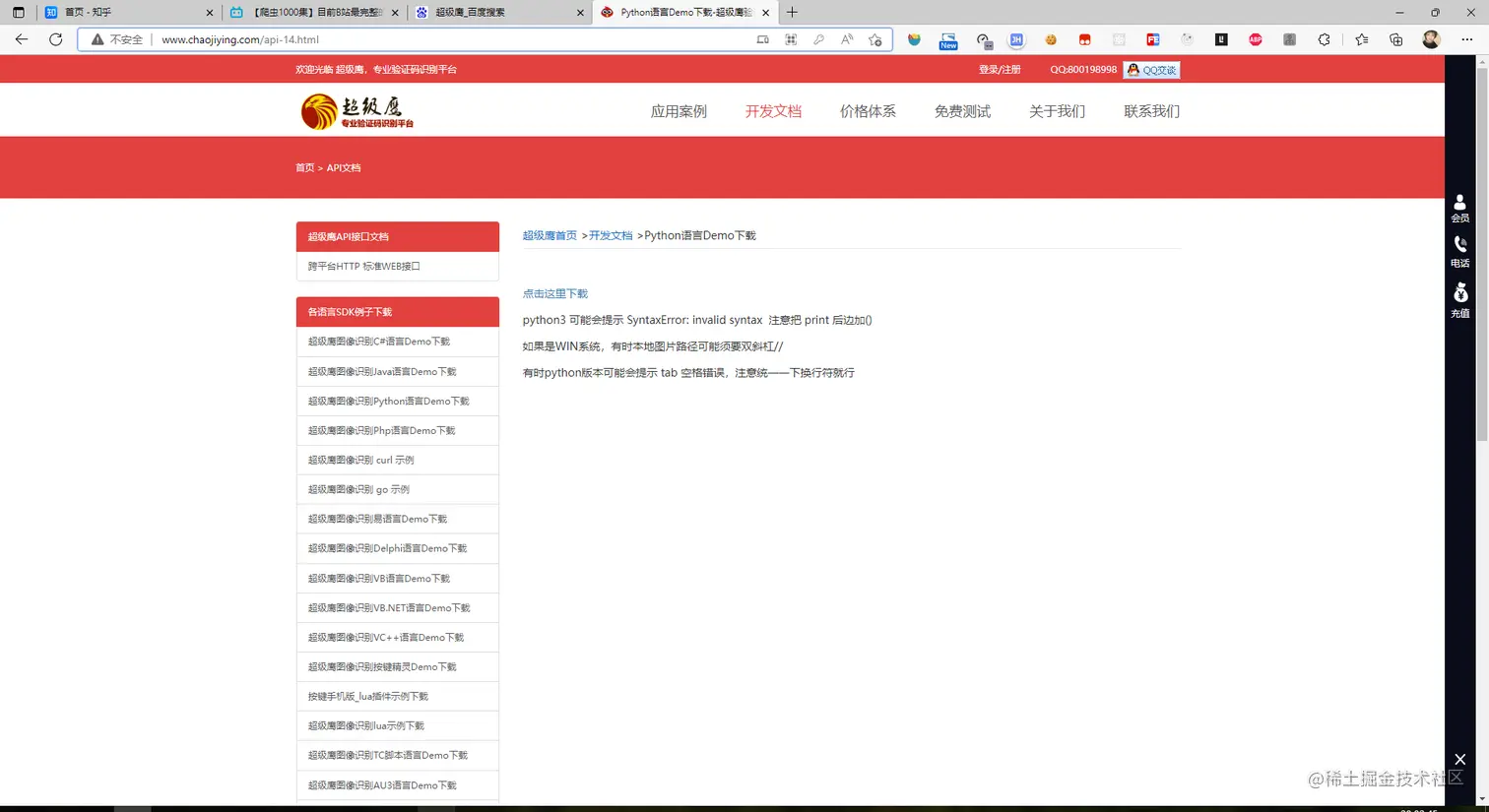The height and width of the screenshot is (812, 1489).
Task: Open 价格体系 in the navigation menu
Action: [868, 111]
